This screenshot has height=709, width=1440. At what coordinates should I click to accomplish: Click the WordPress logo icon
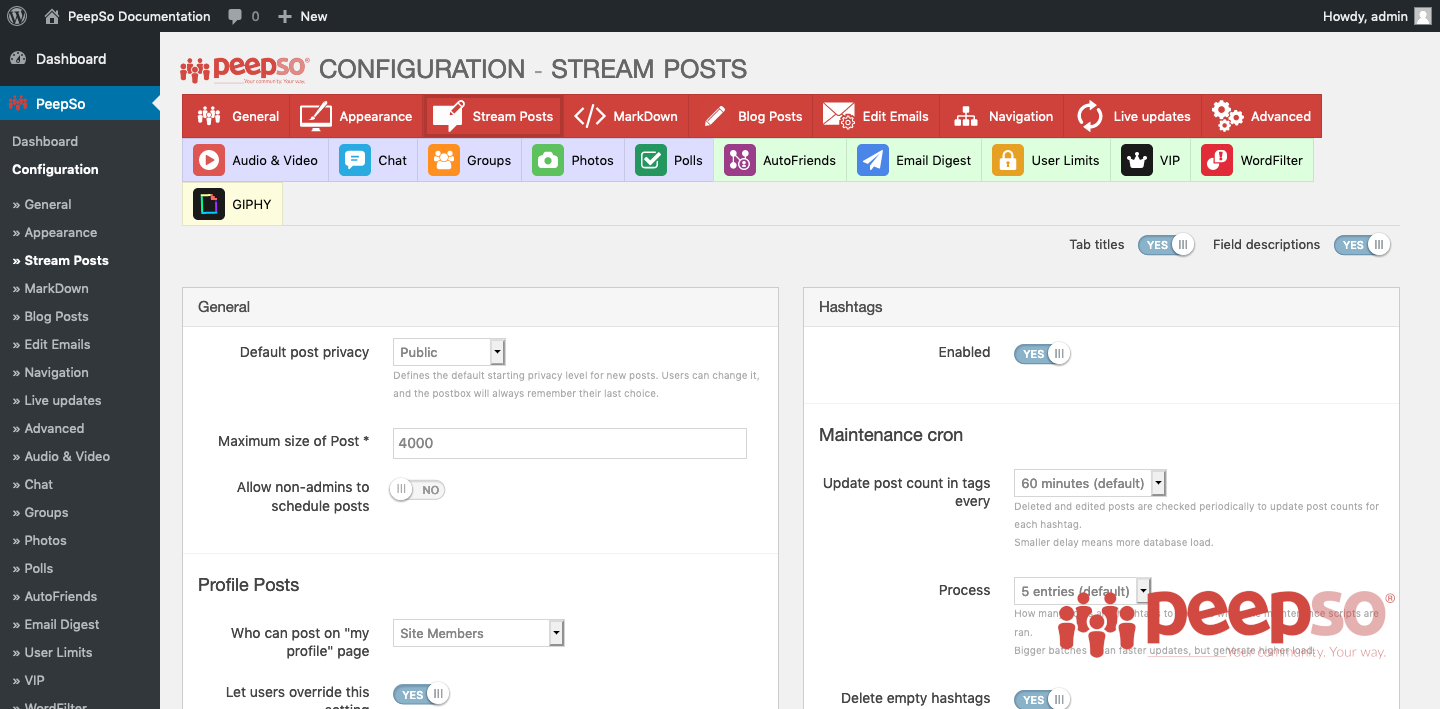point(17,16)
